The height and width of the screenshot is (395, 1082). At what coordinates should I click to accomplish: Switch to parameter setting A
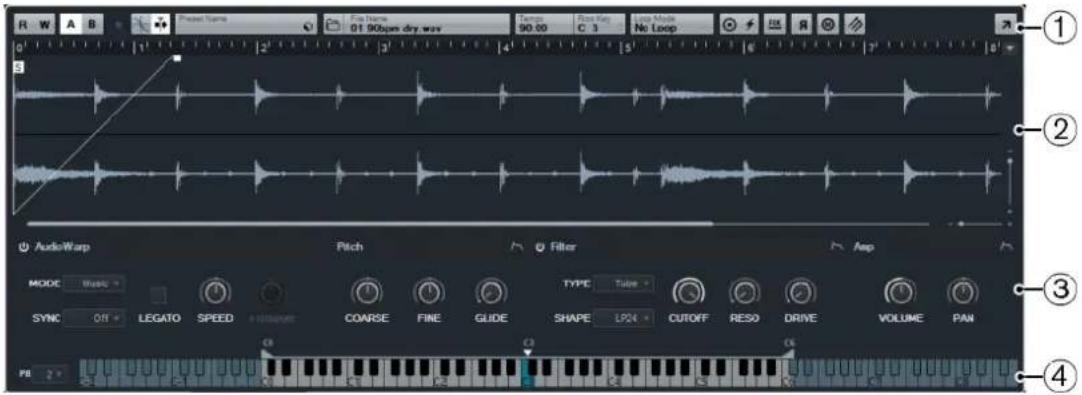tap(70, 25)
